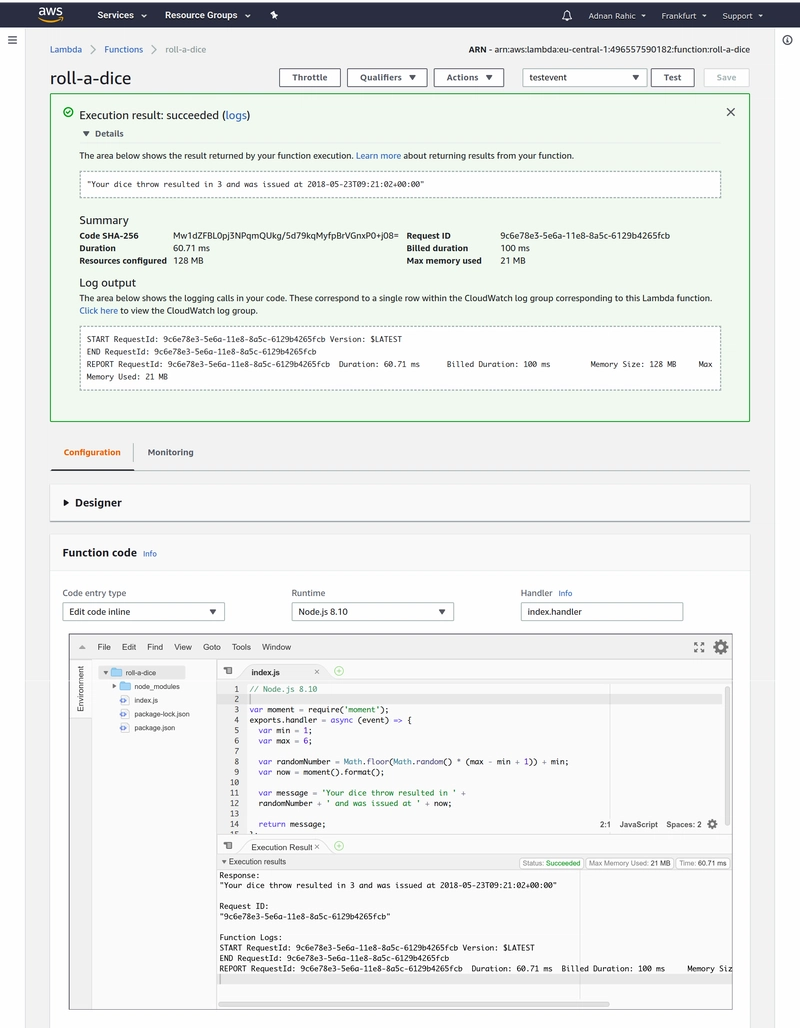Click the Handler input field
The image size is (800, 1028).
601,612
